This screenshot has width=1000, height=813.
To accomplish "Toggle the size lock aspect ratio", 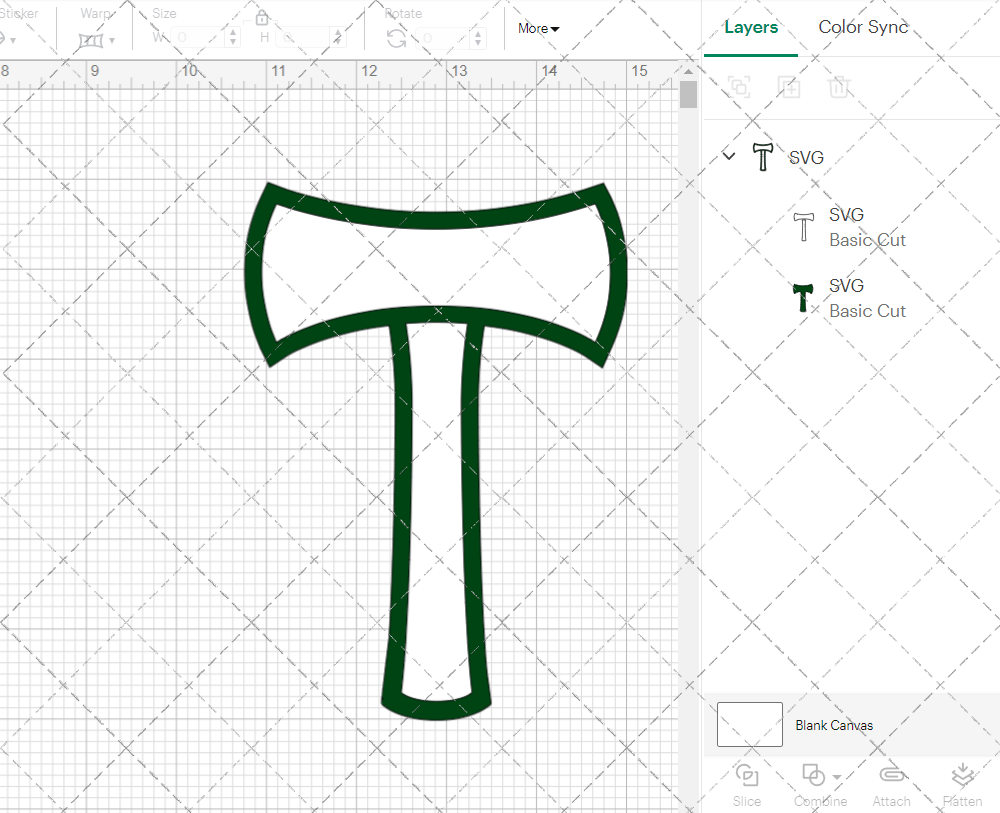I will pyautogui.click(x=262, y=17).
